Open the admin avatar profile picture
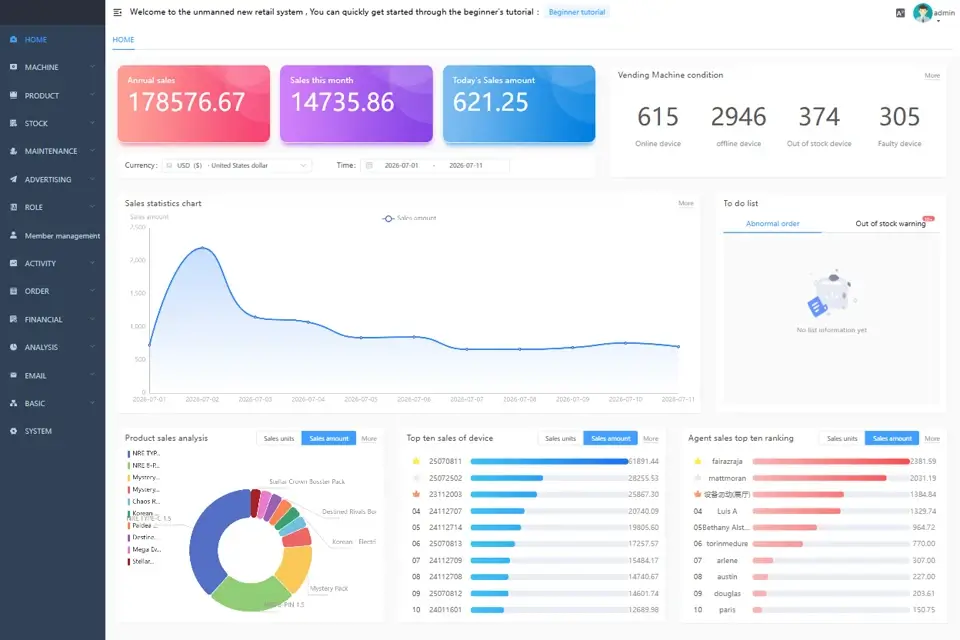The image size is (960, 640). [922, 13]
